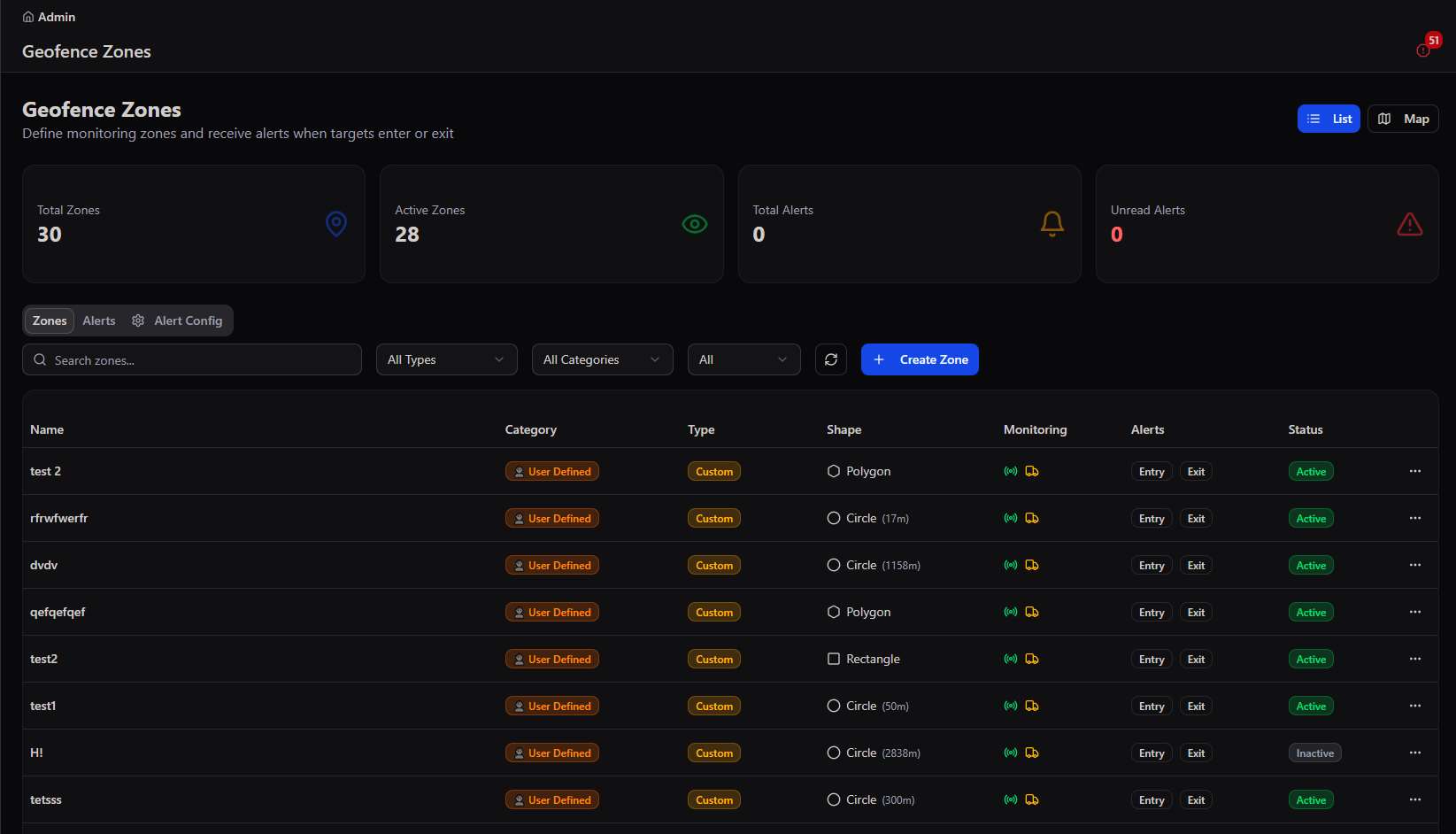The image size is (1456, 834).
Task: Click the Name column header
Action: coord(47,429)
